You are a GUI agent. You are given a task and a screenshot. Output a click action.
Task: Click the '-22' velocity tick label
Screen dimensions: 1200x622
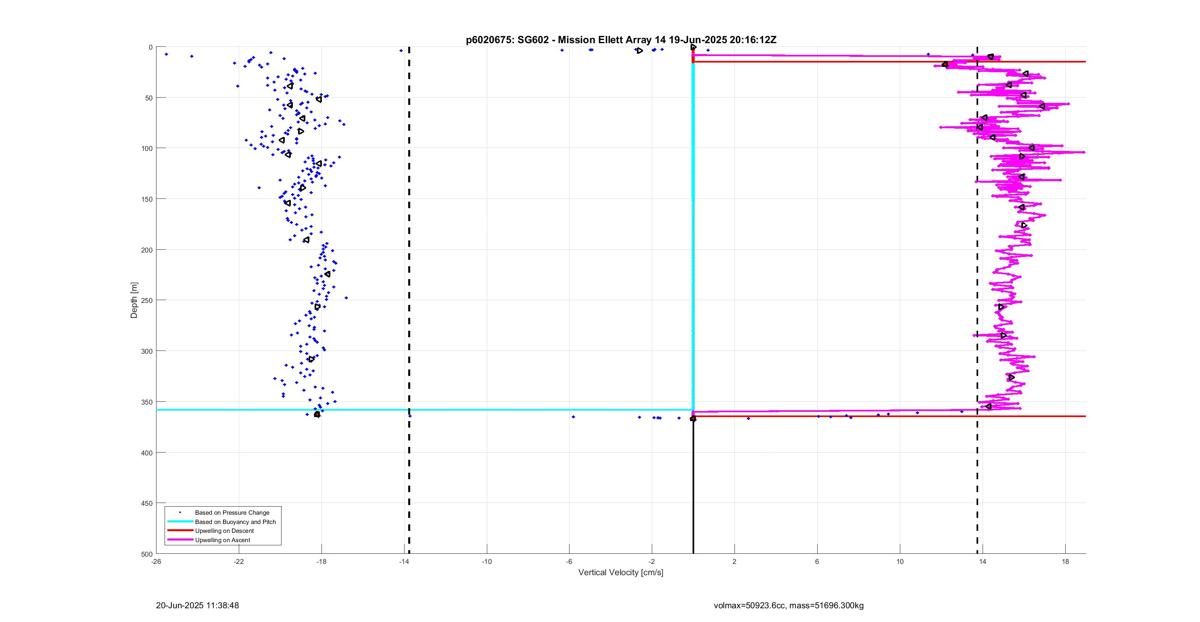pyautogui.click(x=239, y=561)
